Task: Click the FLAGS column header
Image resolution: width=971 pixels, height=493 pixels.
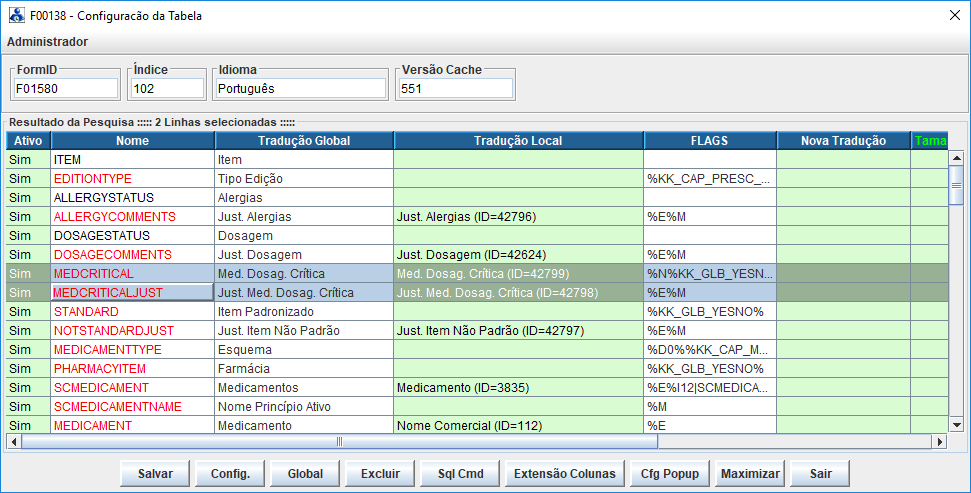Action: (709, 141)
